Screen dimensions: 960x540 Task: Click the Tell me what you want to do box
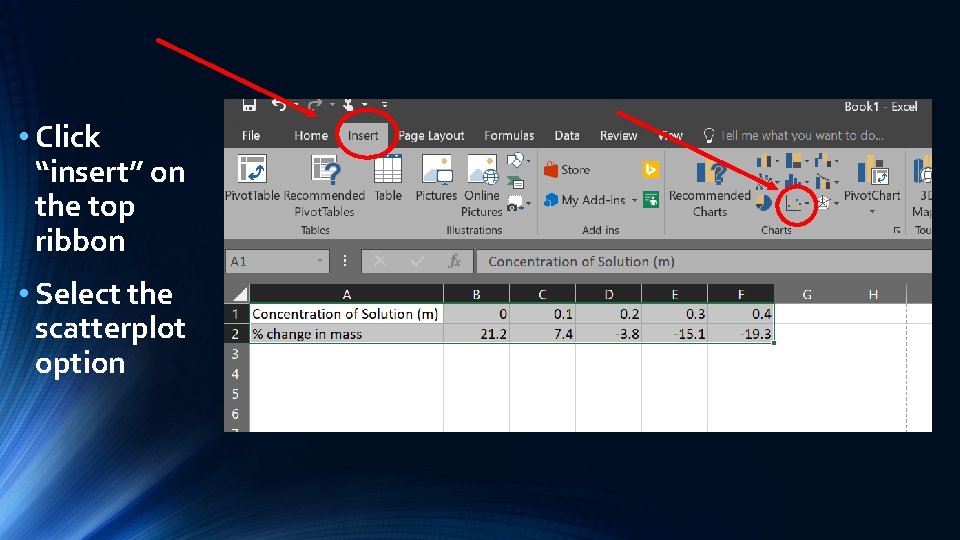(795, 135)
